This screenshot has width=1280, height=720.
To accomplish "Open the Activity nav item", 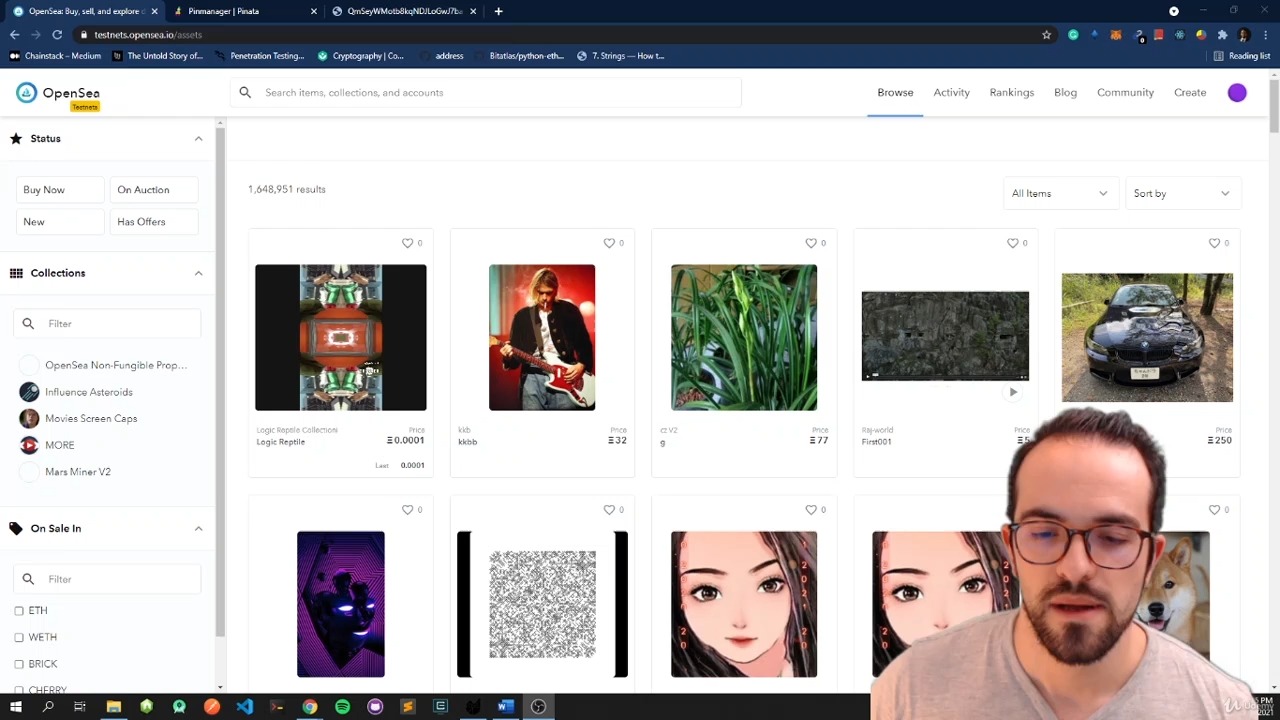I will tap(951, 93).
